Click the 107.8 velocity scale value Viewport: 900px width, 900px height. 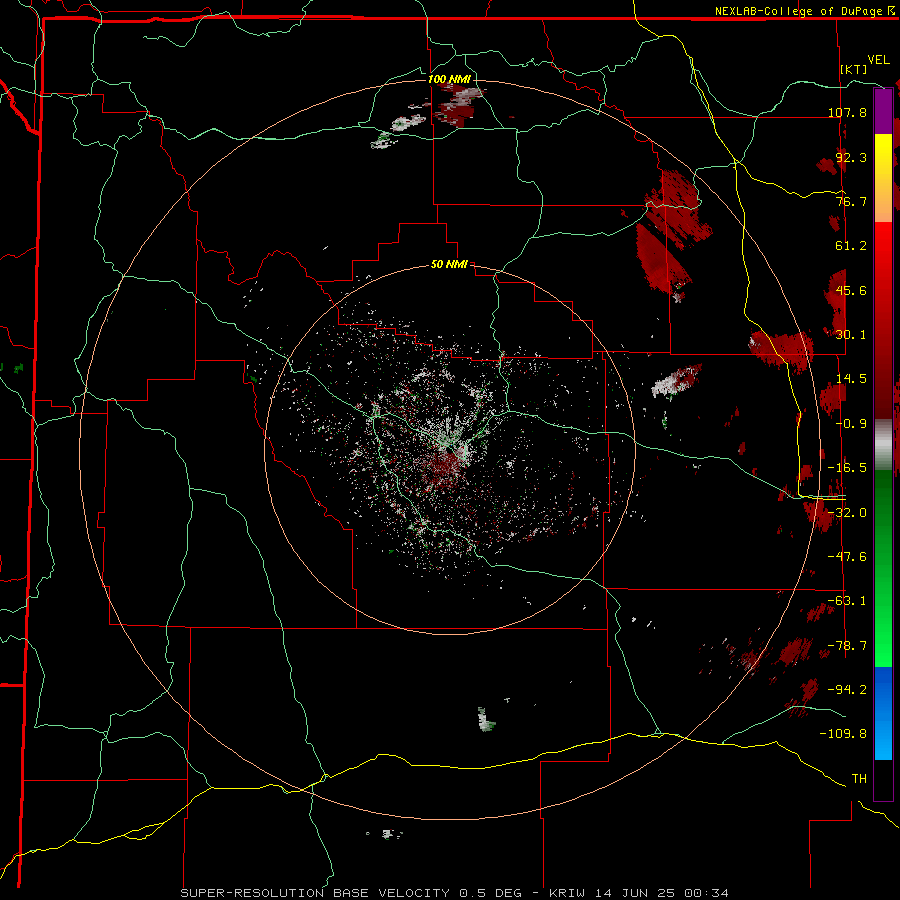(847, 112)
